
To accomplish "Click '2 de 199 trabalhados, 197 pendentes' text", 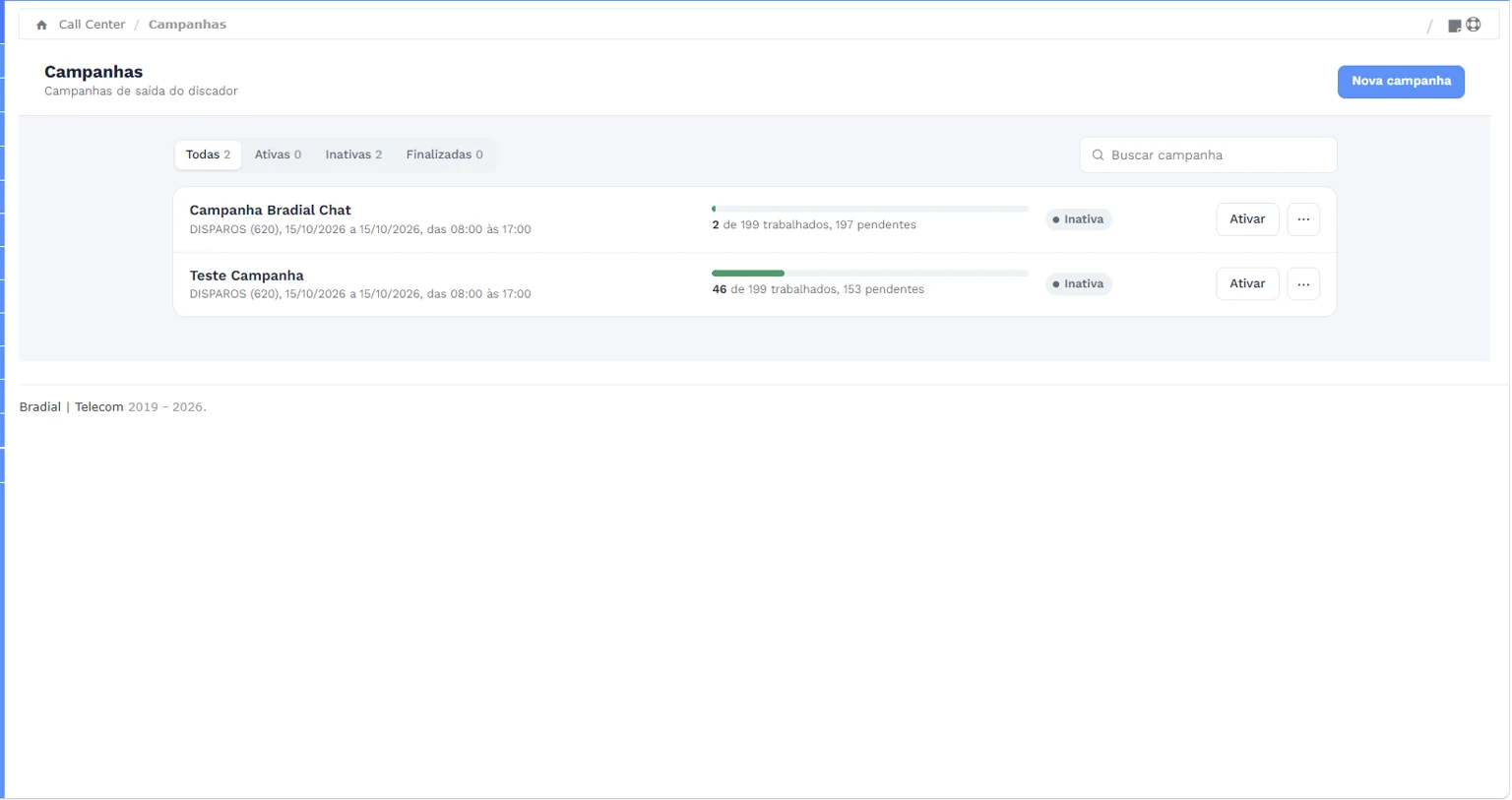I will 813,225.
